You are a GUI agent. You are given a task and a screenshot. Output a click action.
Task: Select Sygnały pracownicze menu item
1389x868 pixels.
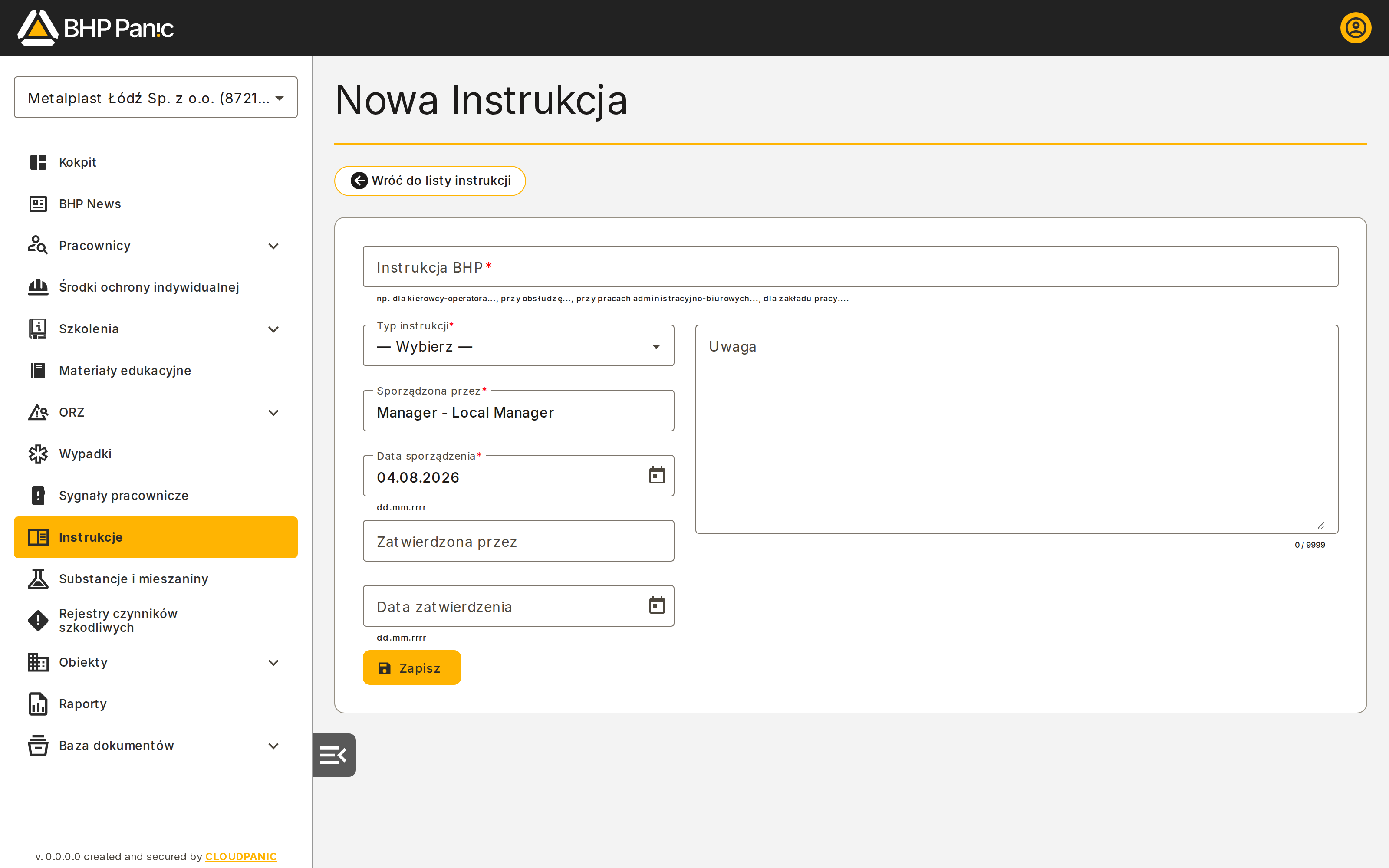click(x=155, y=496)
